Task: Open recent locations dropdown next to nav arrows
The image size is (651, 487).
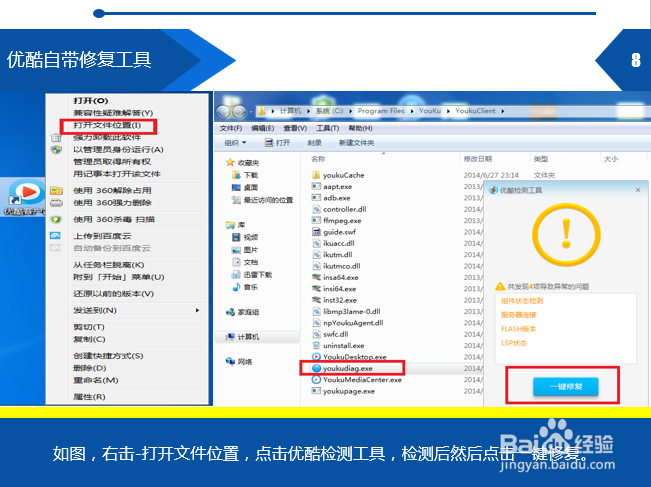Action: 251,112
